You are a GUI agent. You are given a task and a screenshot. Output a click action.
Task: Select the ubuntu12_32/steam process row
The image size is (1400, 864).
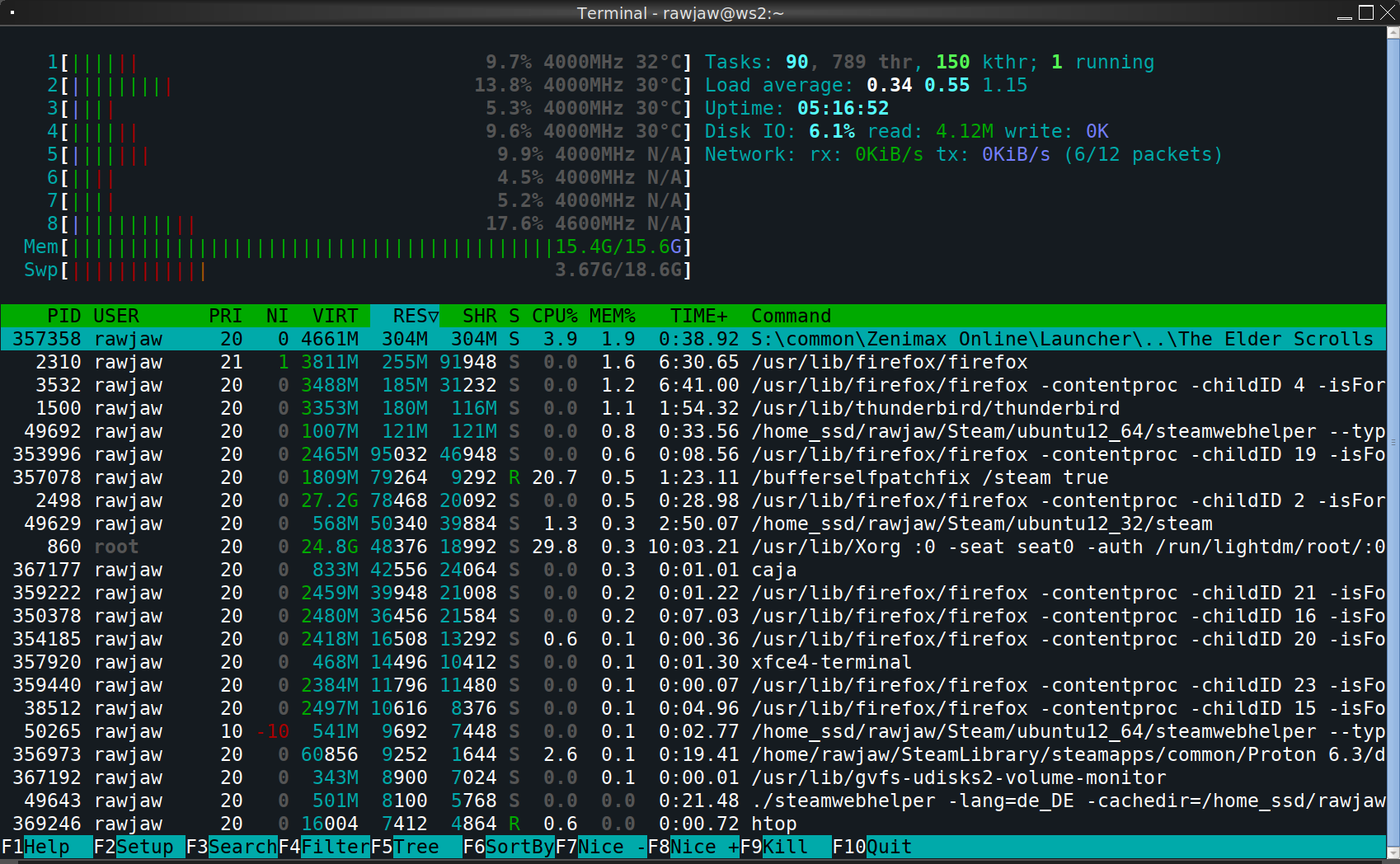[693, 524]
